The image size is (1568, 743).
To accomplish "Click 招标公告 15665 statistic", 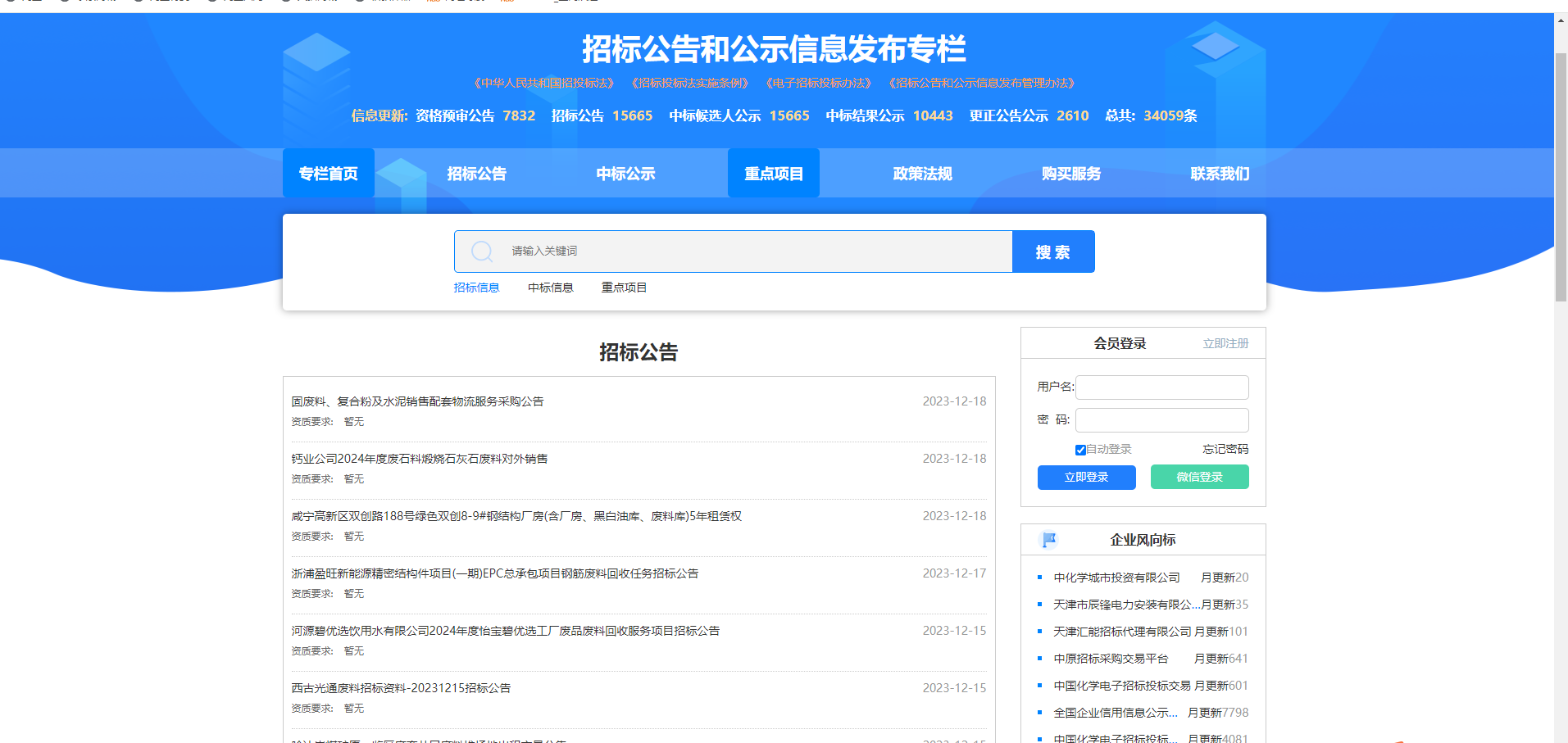I will click(x=602, y=116).
